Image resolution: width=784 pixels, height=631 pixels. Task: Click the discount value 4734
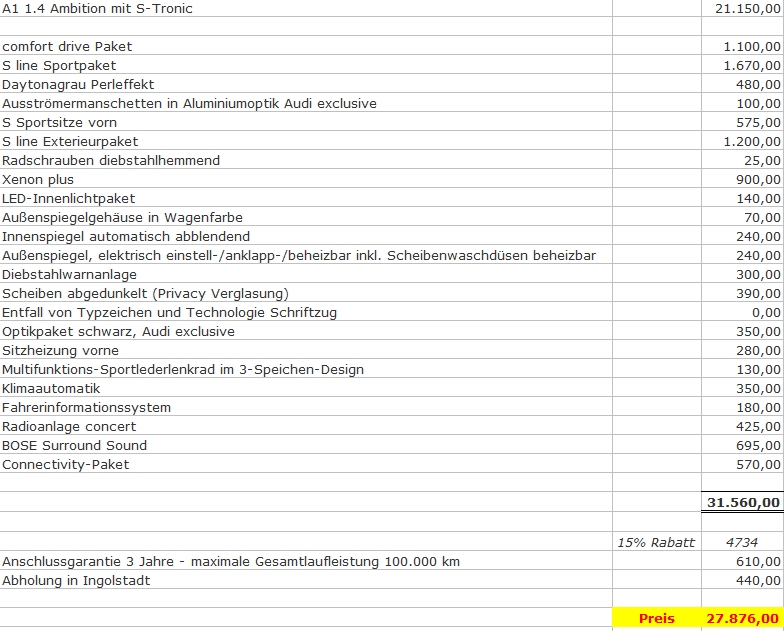[x=742, y=542]
